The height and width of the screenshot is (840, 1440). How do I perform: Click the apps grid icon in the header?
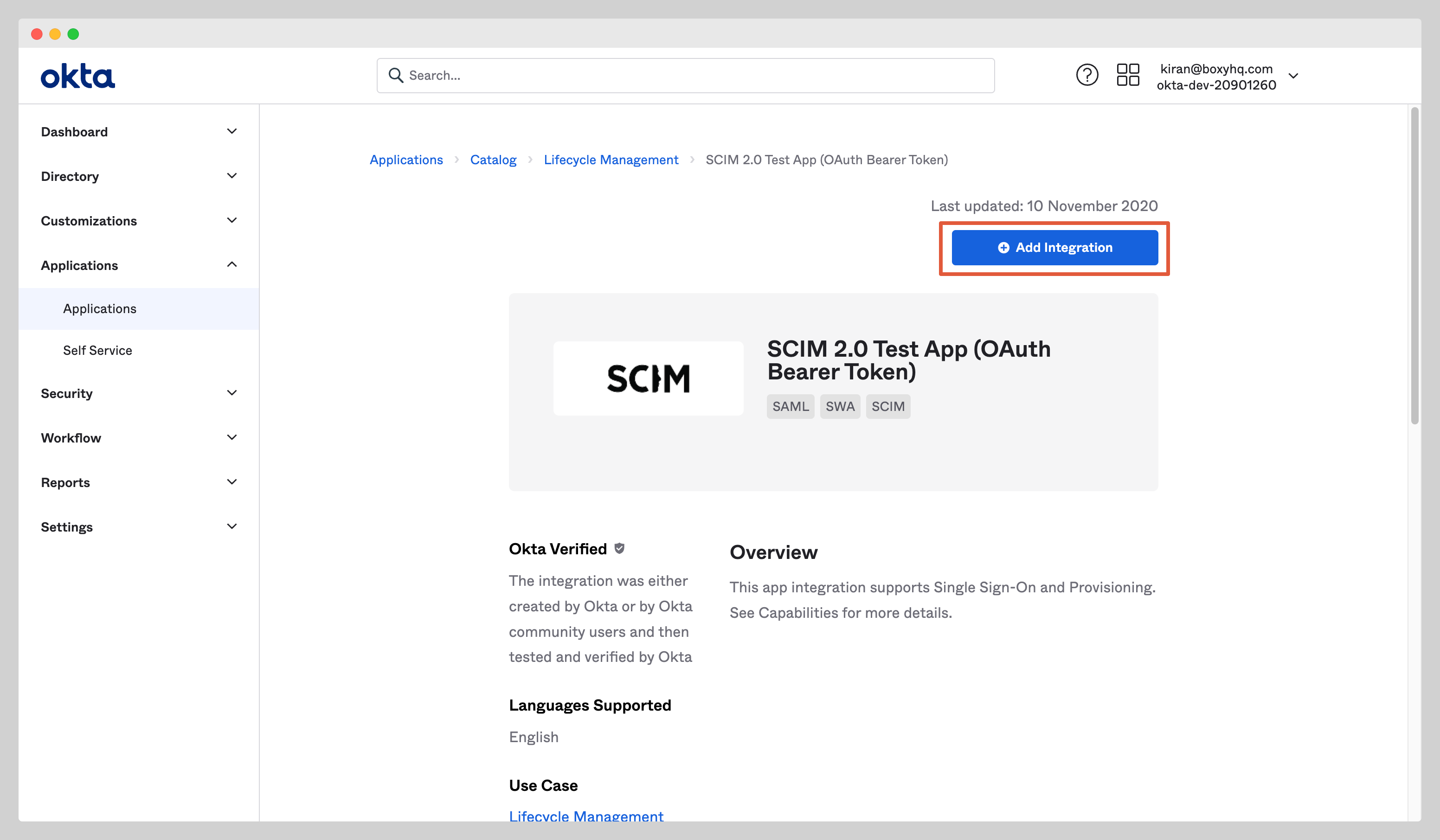click(x=1128, y=75)
